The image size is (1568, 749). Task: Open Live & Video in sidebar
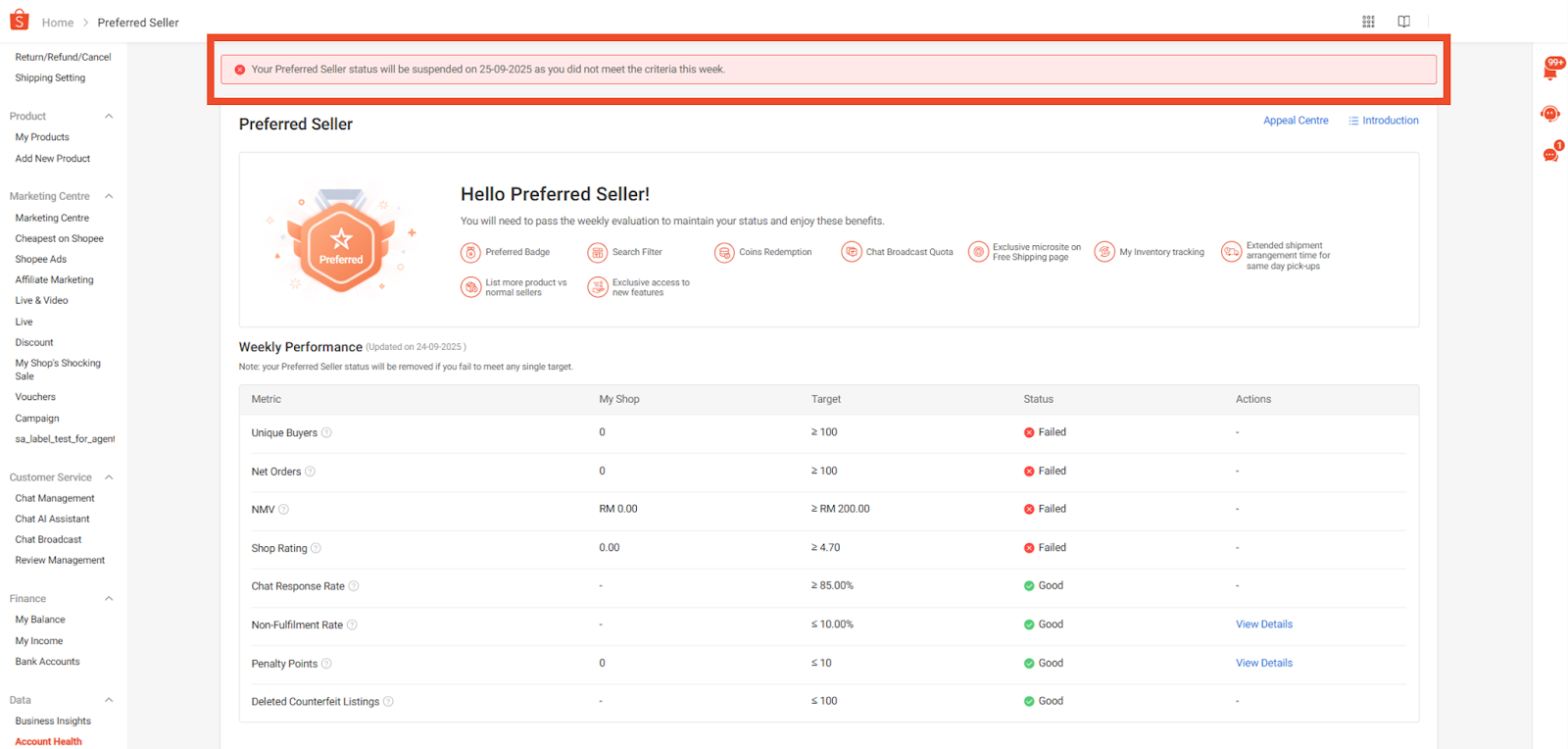pos(41,300)
